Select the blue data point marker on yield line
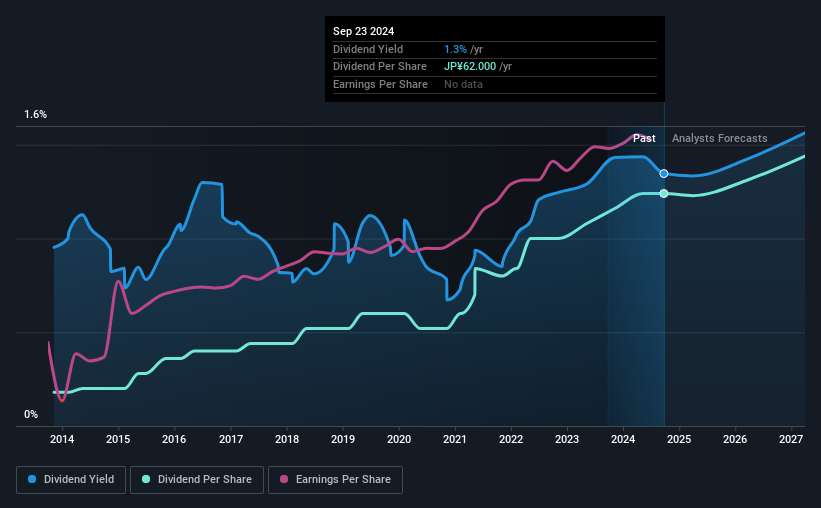The height and width of the screenshot is (508, 821). click(664, 173)
